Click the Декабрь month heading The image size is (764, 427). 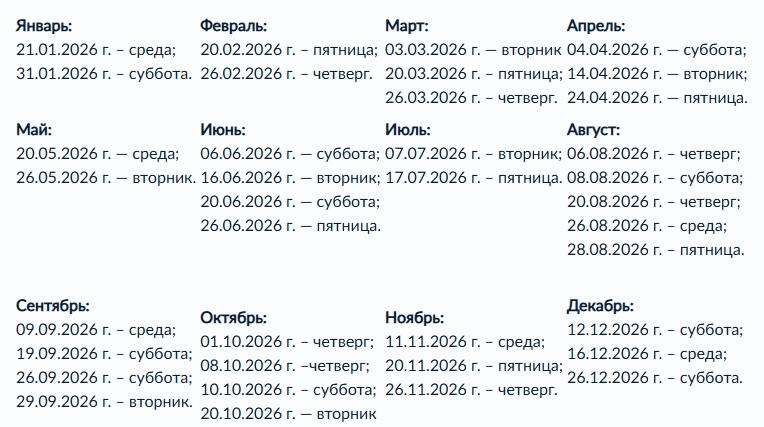pyautogui.click(x=600, y=306)
